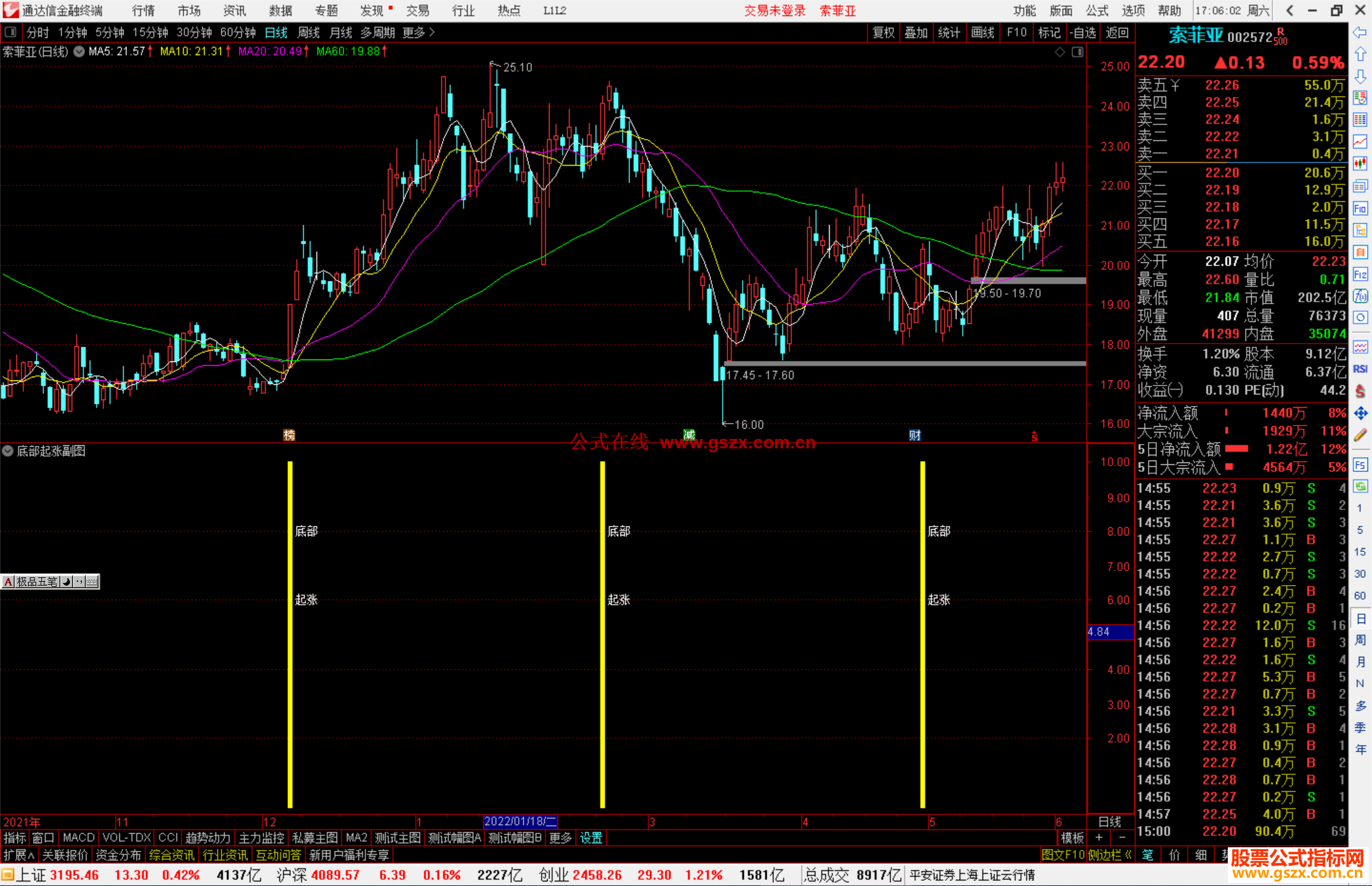Viewport: 1372px width, 886px height.
Task: Collapse the 侧边栏 sidebar toggle
Action: coord(1110,855)
